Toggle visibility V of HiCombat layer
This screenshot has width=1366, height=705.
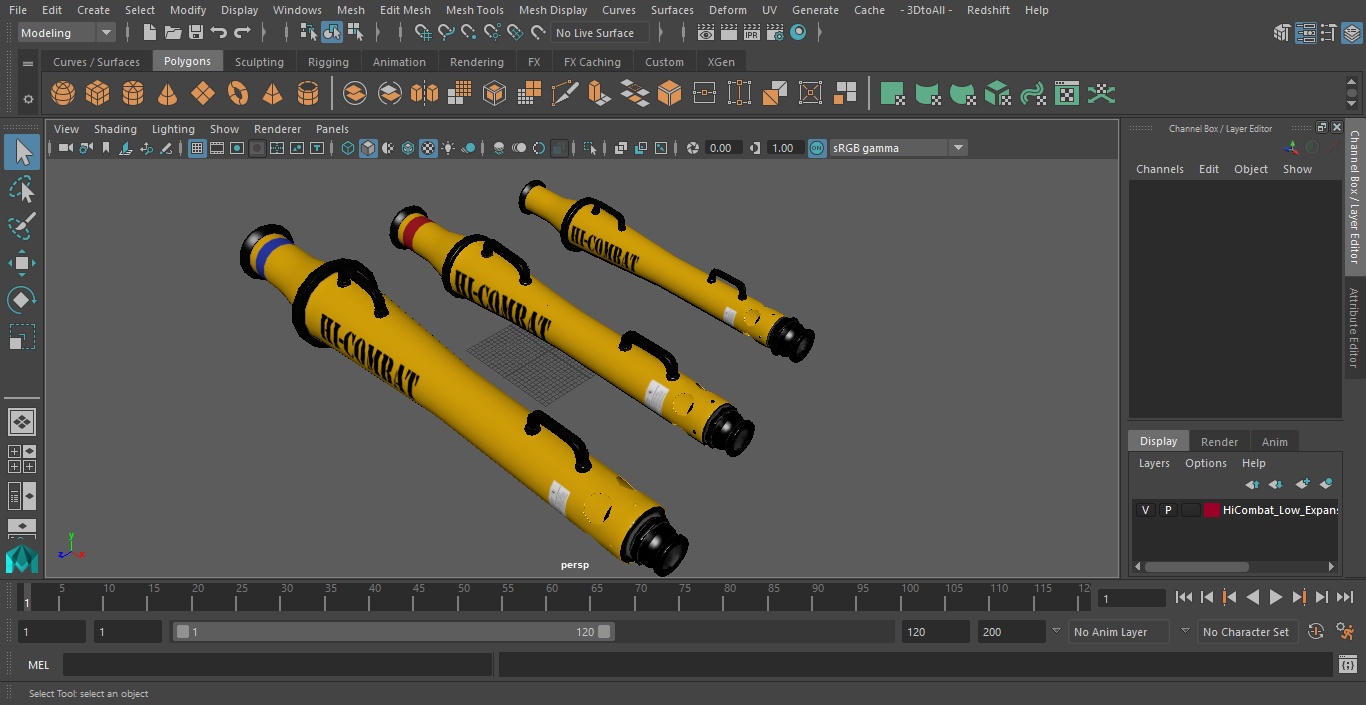pos(1145,510)
